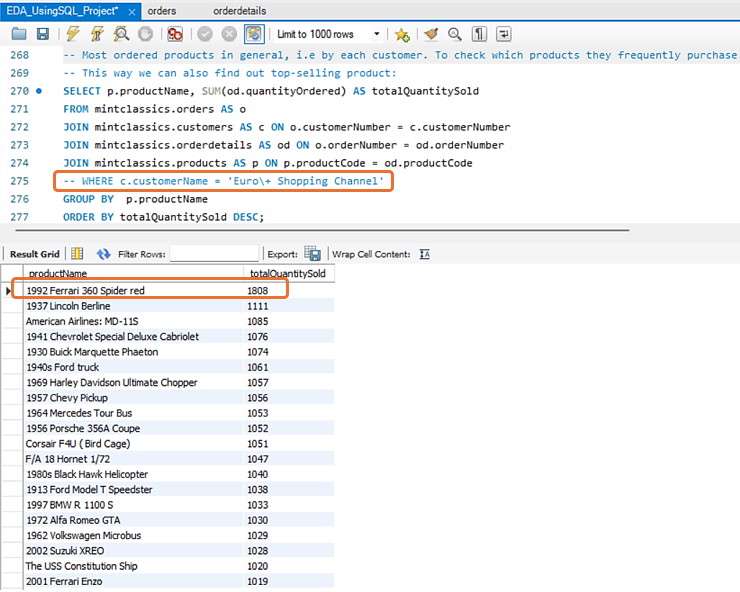Select row '1930 Buick Marquette Phaeton'

pos(179,352)
